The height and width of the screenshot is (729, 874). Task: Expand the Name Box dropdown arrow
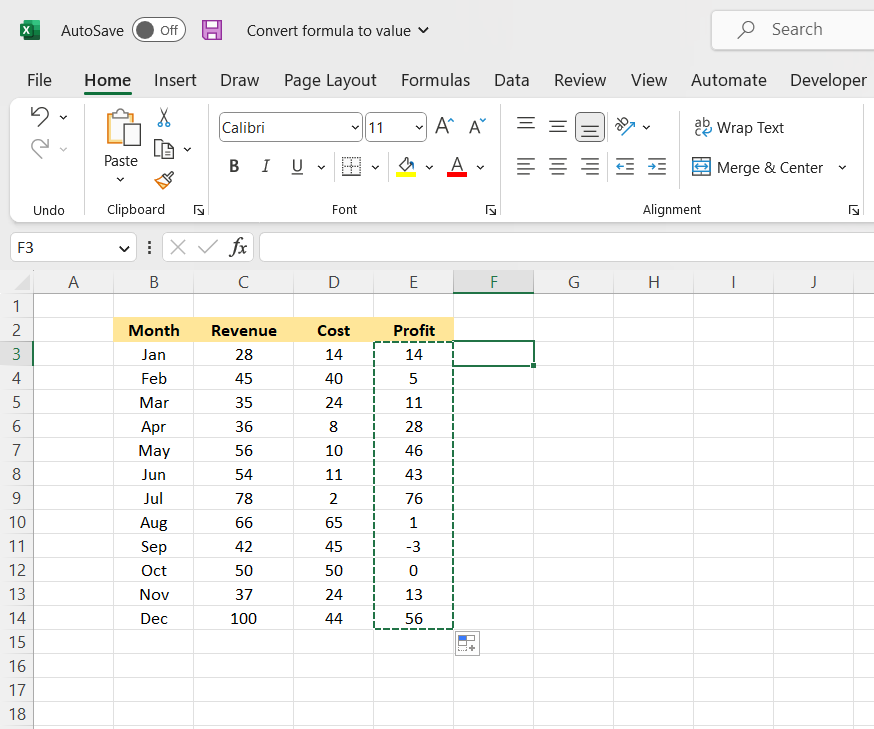click(x=124, y=248)
